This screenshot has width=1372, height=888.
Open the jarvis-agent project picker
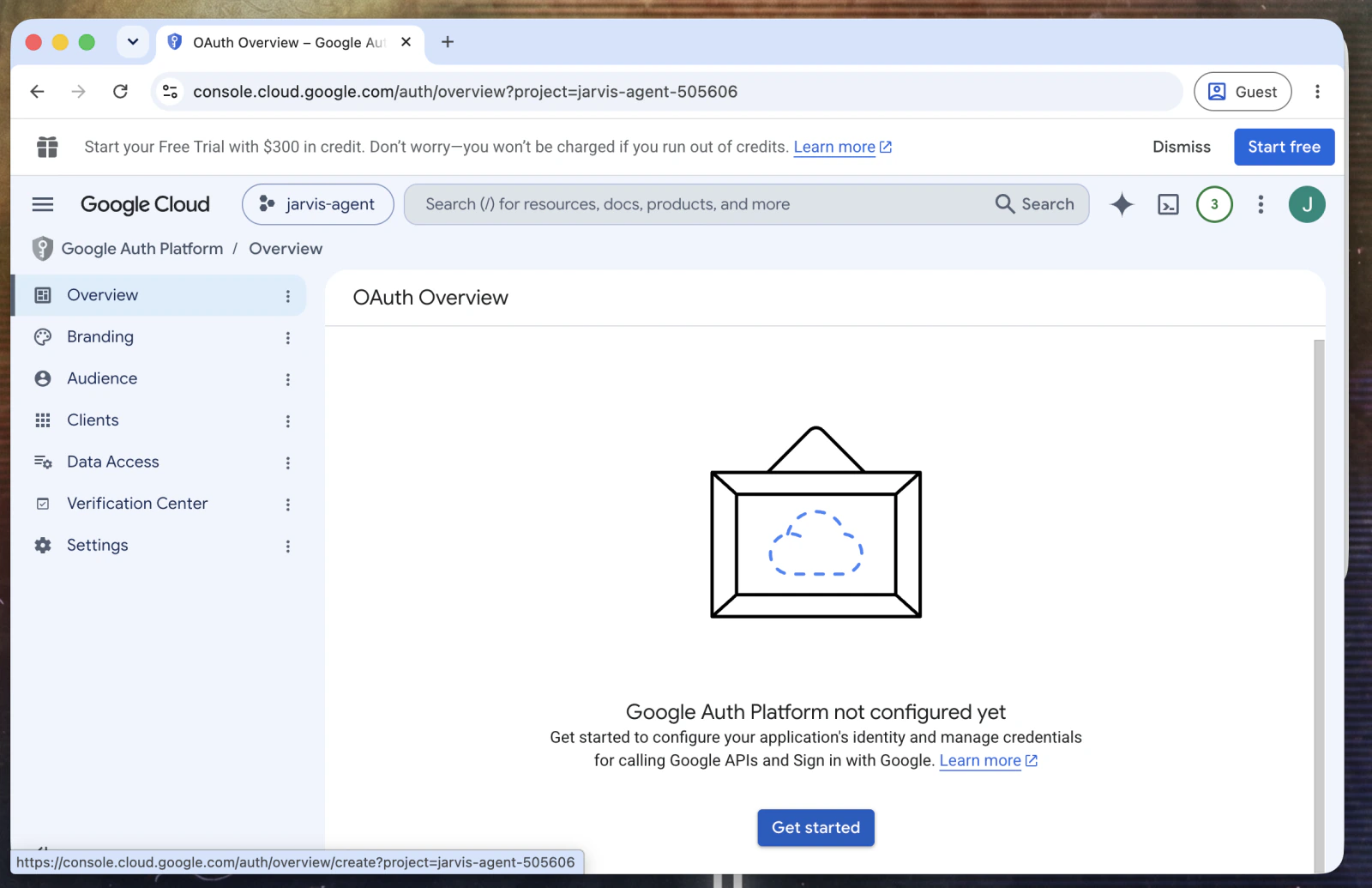(x=317, y=204)
